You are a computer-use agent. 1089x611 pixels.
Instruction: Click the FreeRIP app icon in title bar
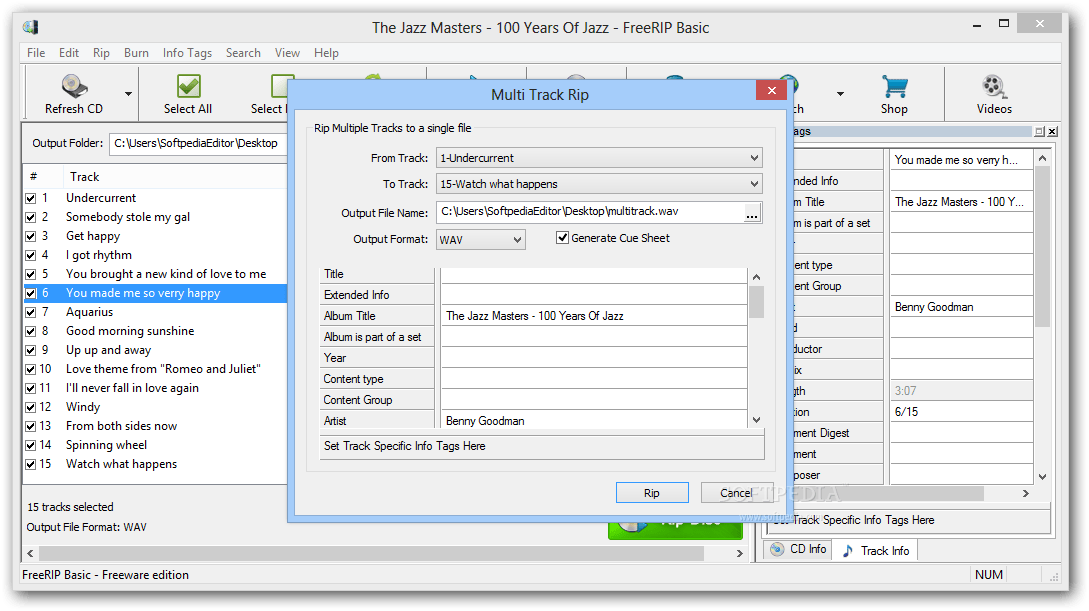pyautogui.click(x=31, y=27)
